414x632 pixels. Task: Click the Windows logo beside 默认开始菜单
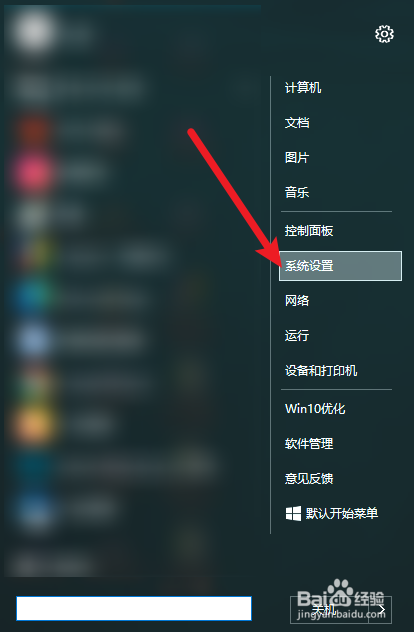coord(293,514)
